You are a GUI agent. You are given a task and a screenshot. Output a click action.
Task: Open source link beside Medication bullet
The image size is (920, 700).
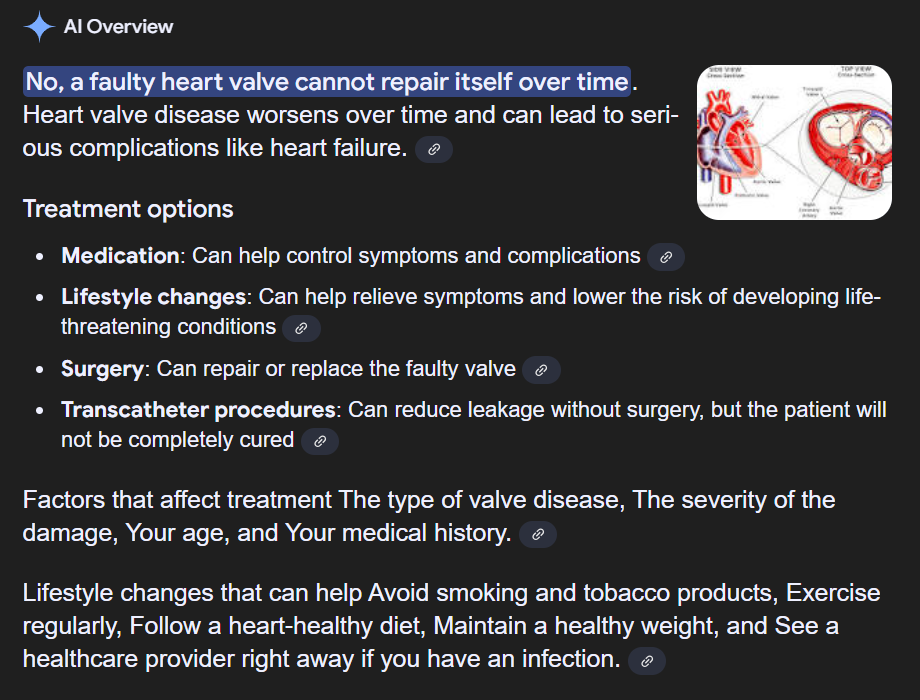point(665,257)
